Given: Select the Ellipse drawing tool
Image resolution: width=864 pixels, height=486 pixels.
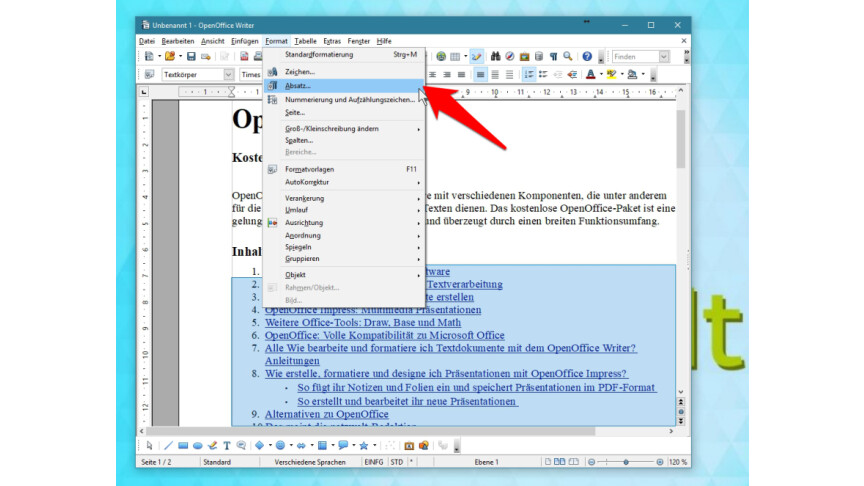Looking at the screenshot, I should [197, 446].
